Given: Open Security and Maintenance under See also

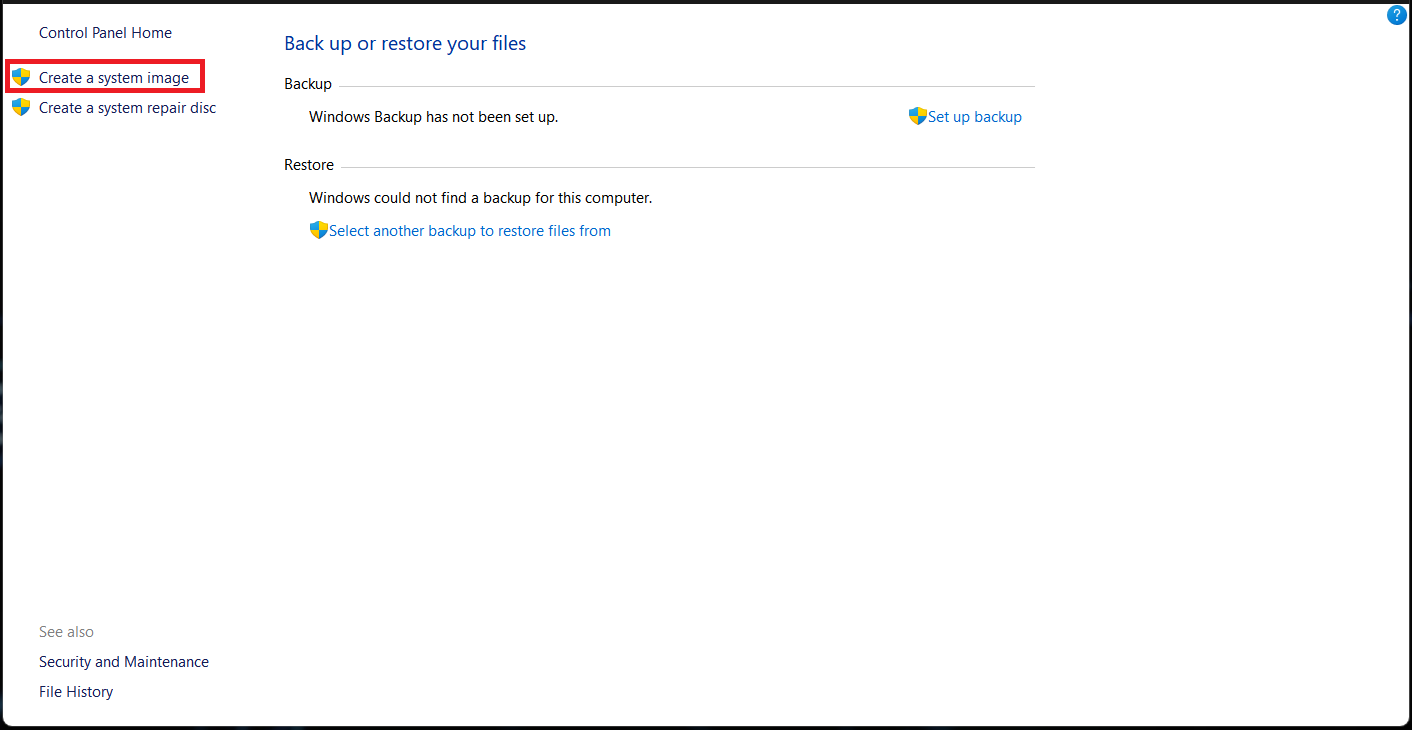Looking at the screenshot, I should [124, 662].
